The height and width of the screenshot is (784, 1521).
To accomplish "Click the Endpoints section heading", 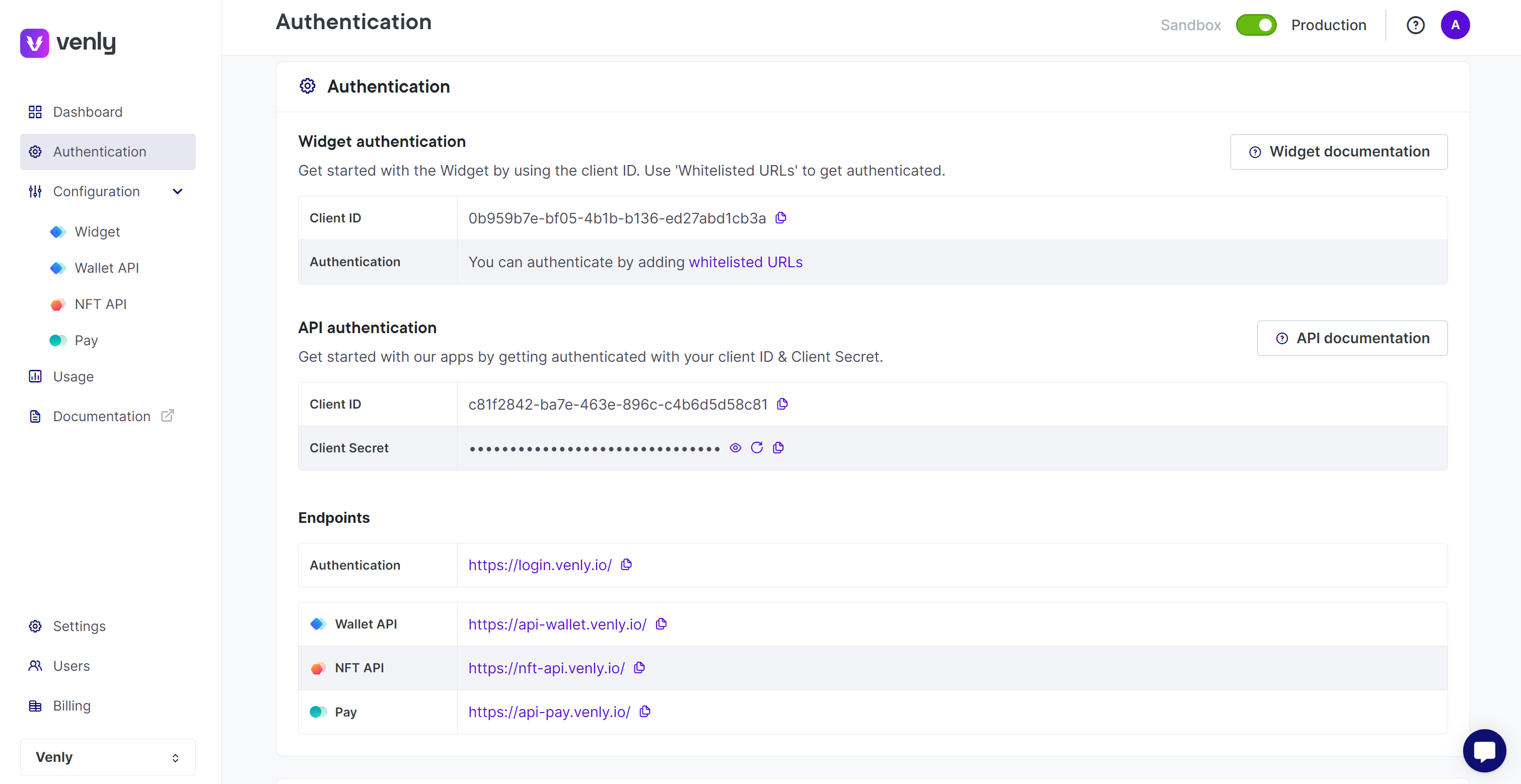I will (x=334, y=517).
